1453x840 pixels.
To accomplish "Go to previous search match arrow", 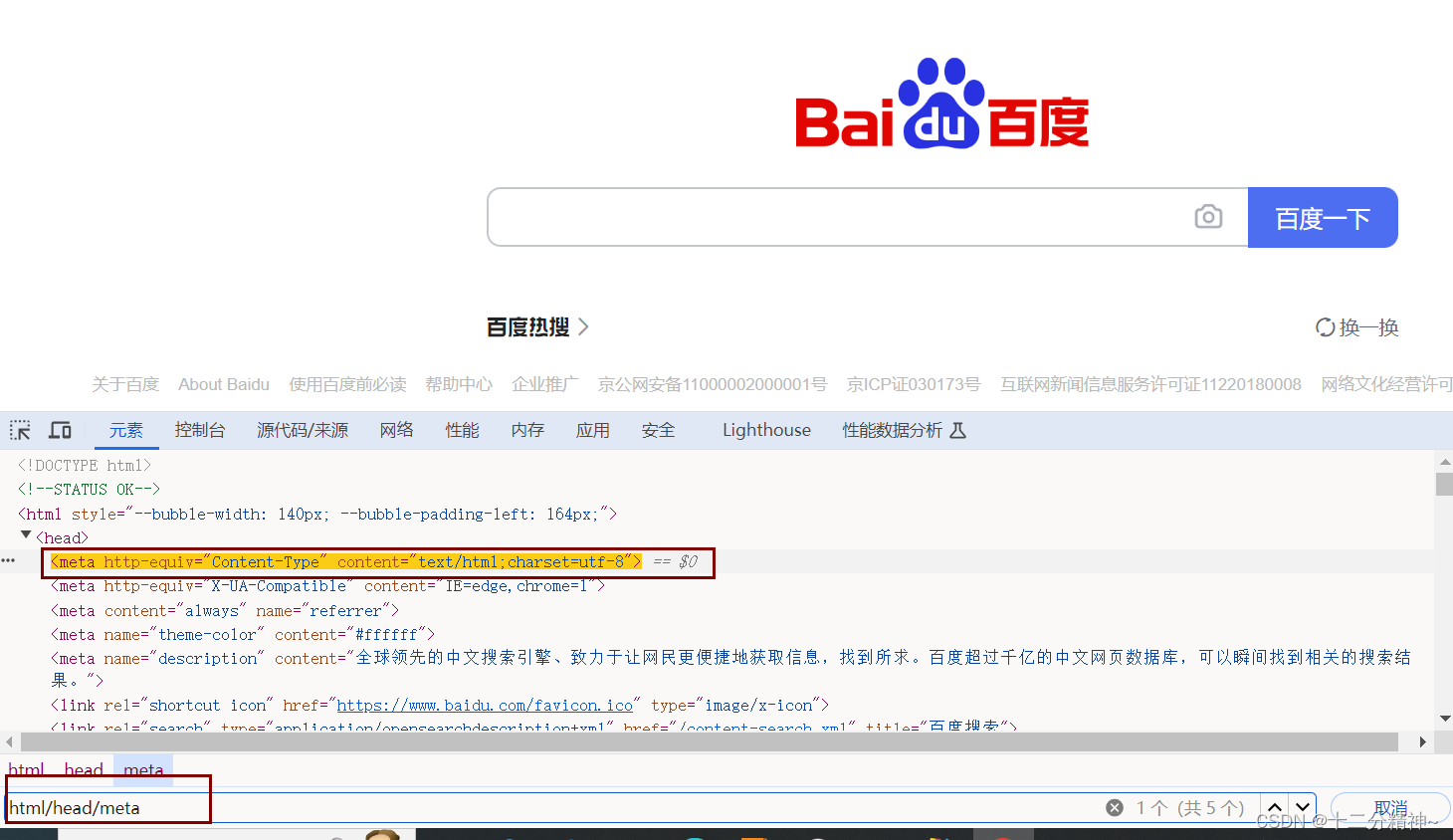I will pos(1275,807).
